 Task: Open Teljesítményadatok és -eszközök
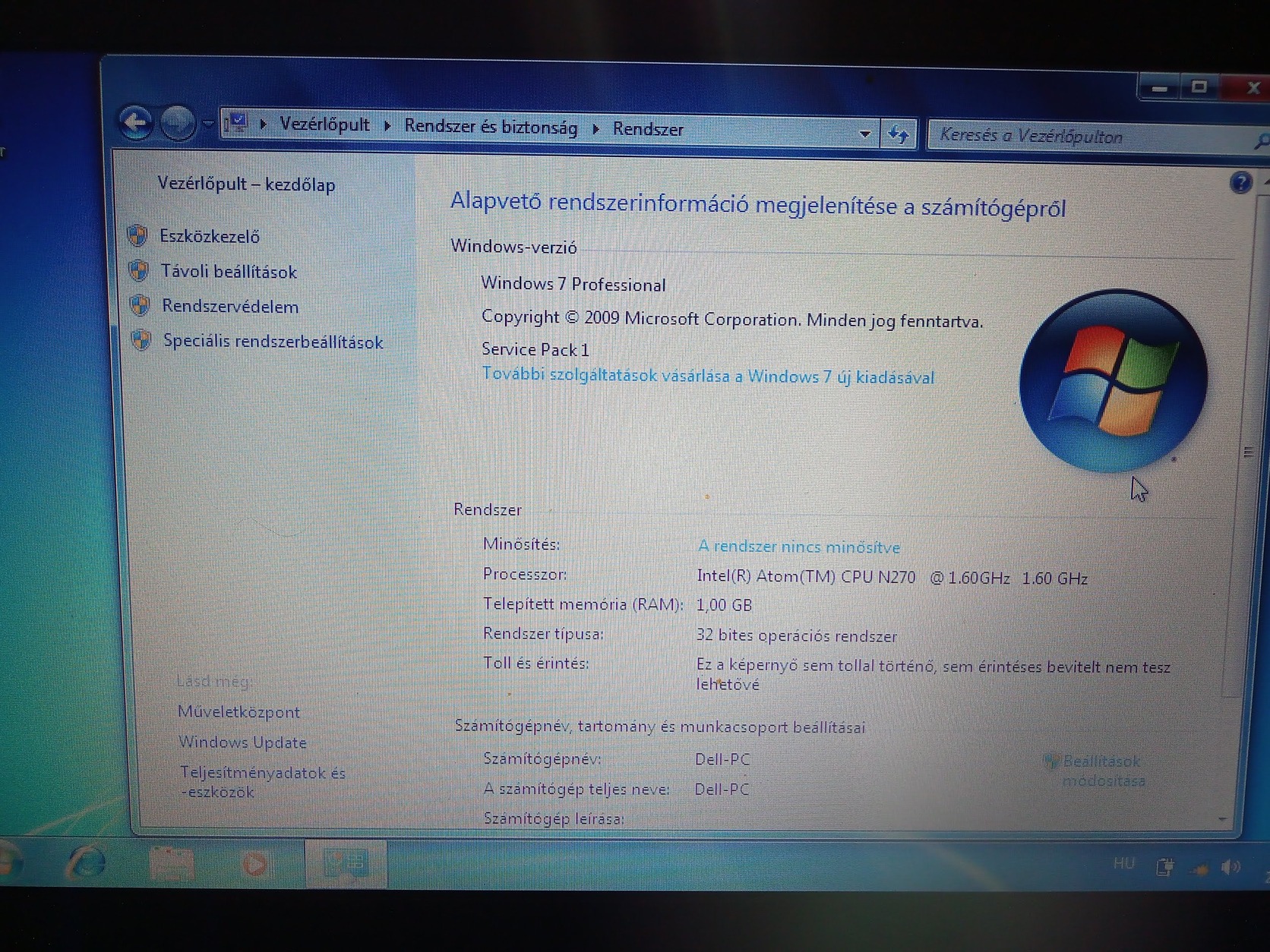pos(262,782)
